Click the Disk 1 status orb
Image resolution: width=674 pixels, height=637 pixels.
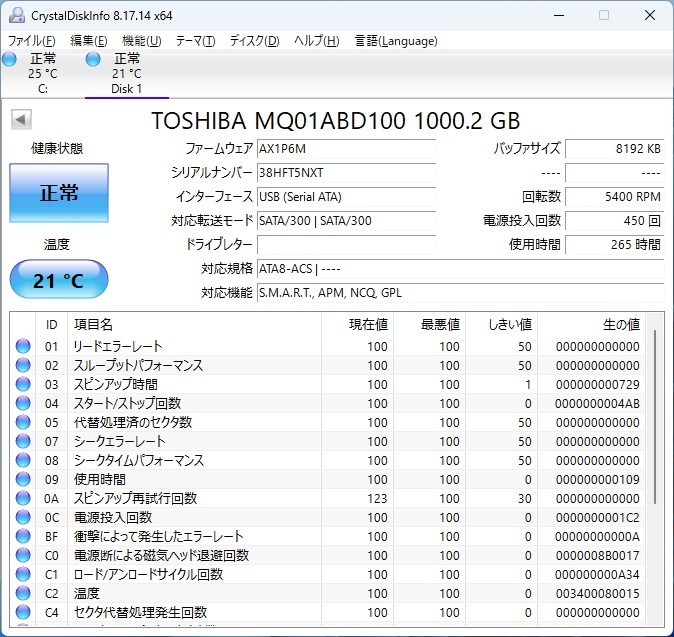[x=94, y=60]
